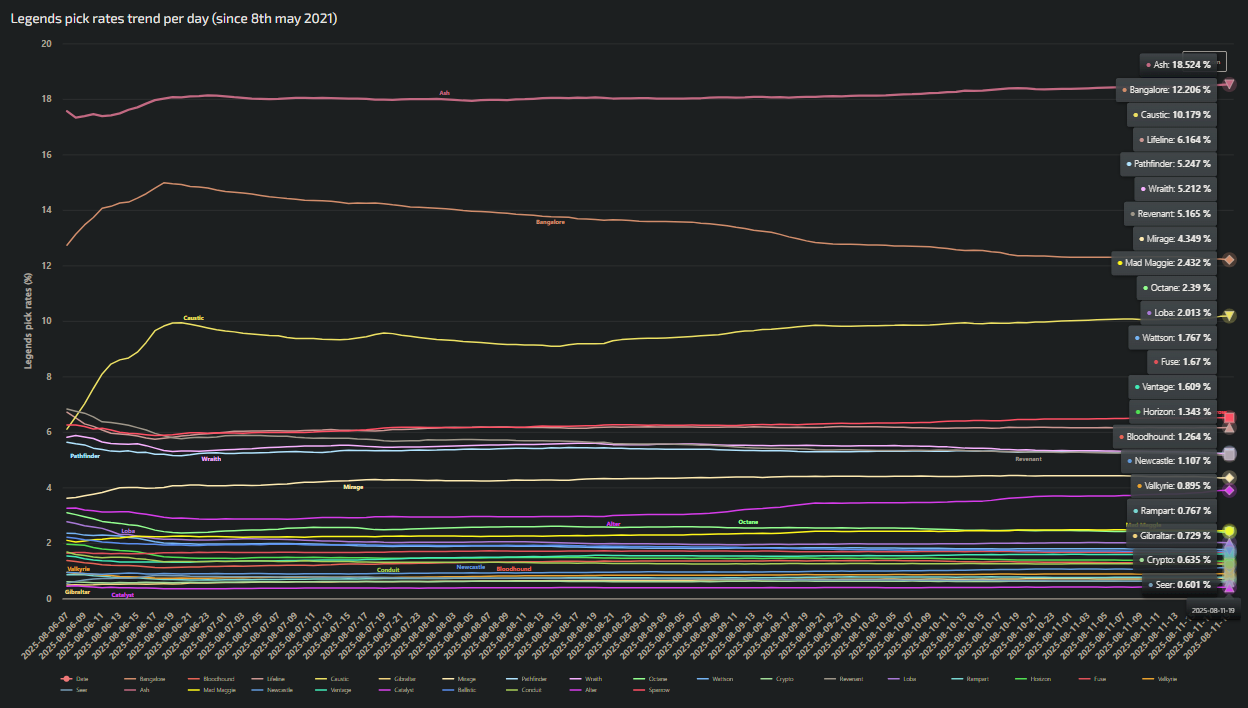Select the "Vantage: 1.609 %" tooltip entry
The image size is (1248, 708).
click(x=1172, y=386)
